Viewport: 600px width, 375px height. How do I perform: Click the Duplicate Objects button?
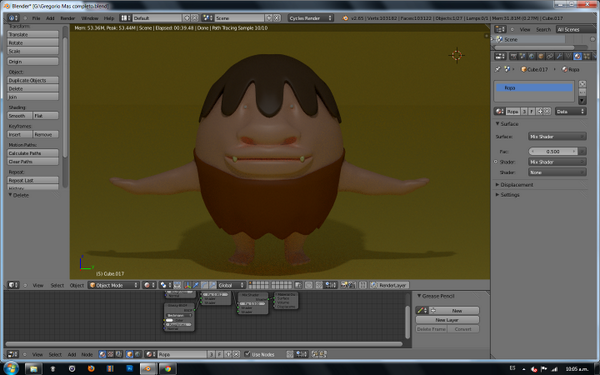[33, 80]
